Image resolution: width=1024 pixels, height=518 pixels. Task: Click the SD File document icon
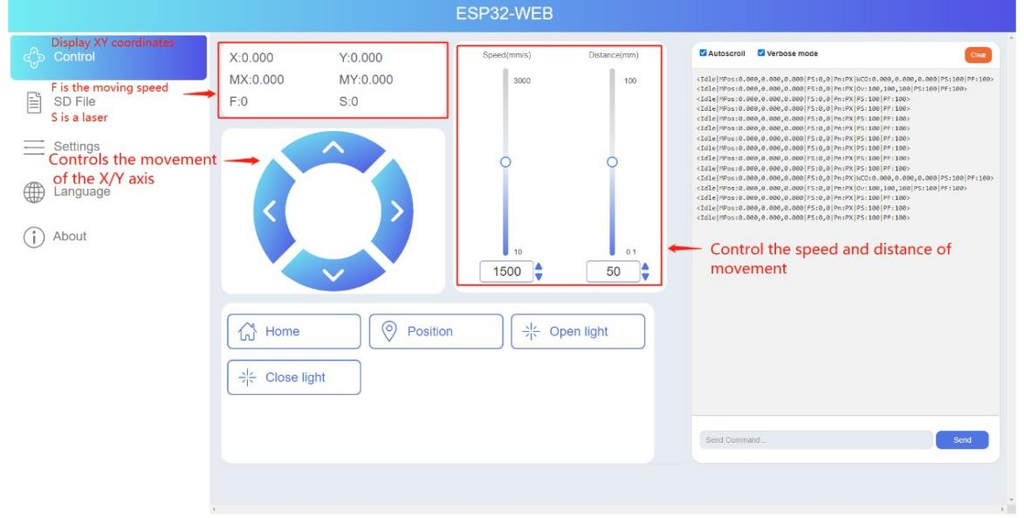[34, 101]
